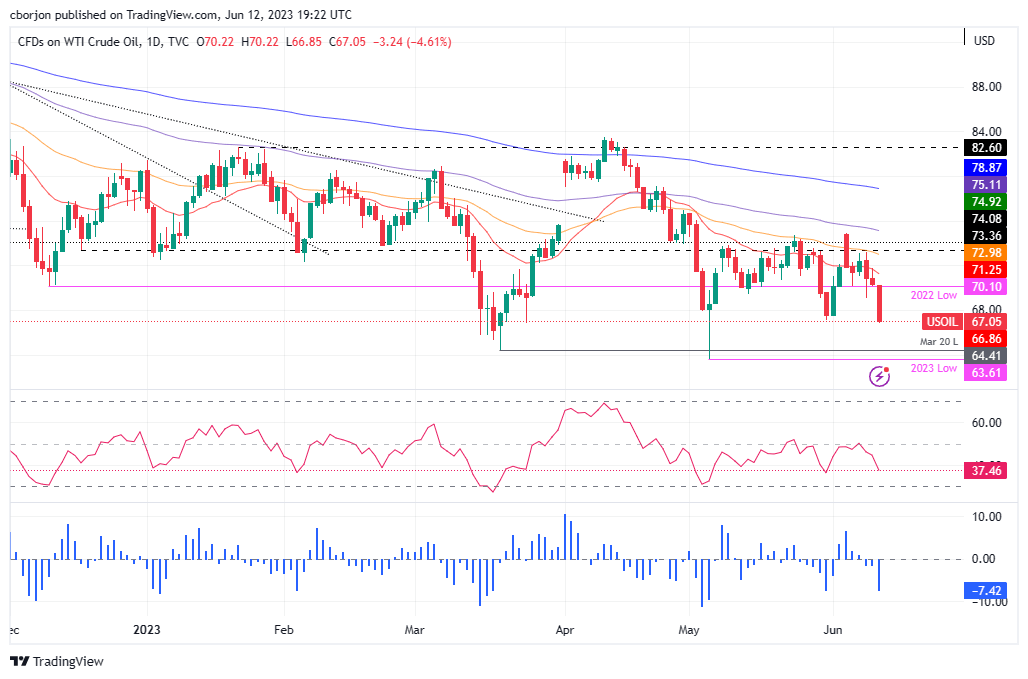Click the orange 72.98 price label
This screenshot has height=679, width=1028.
point(984,253)
